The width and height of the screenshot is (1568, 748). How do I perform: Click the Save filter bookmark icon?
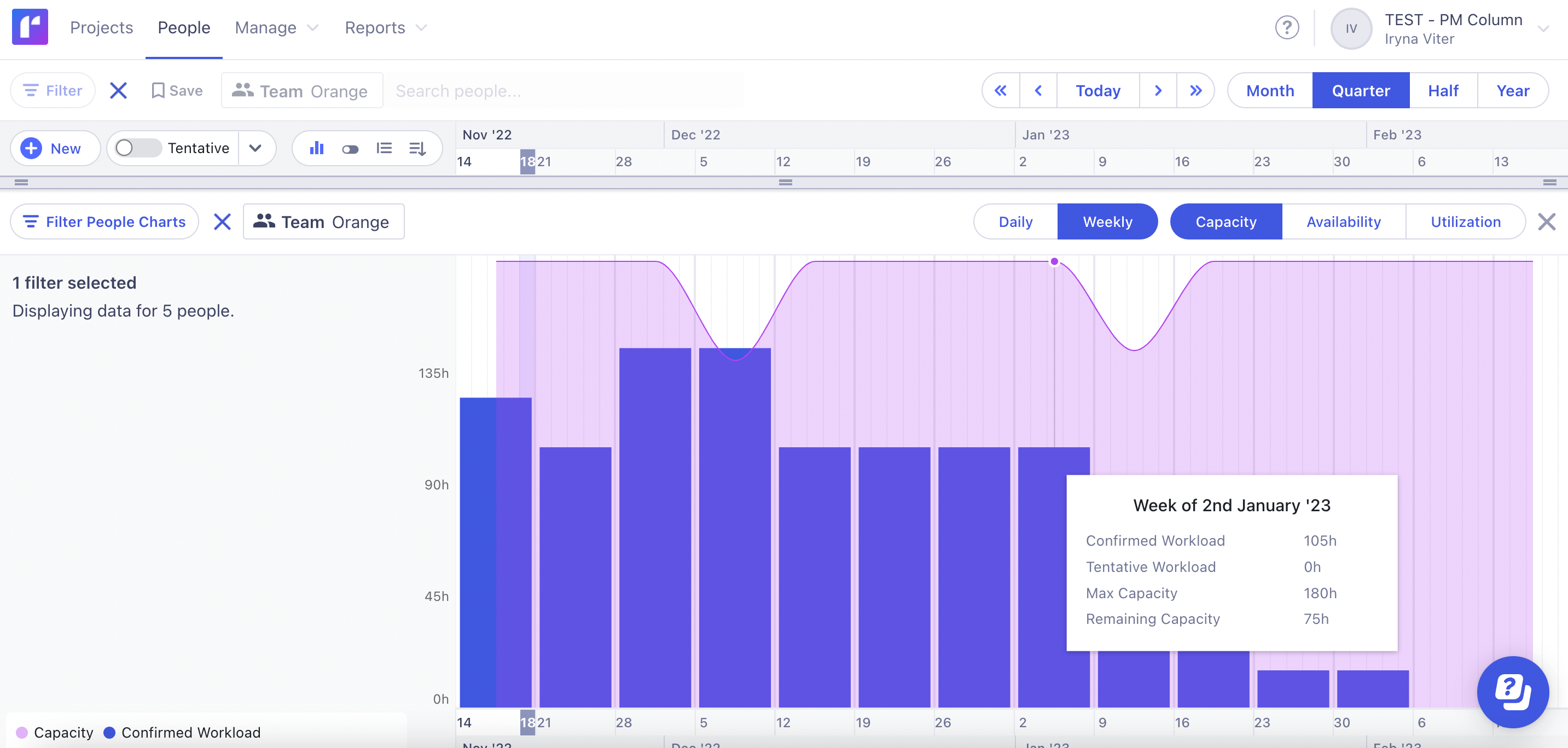pos(158,90)
